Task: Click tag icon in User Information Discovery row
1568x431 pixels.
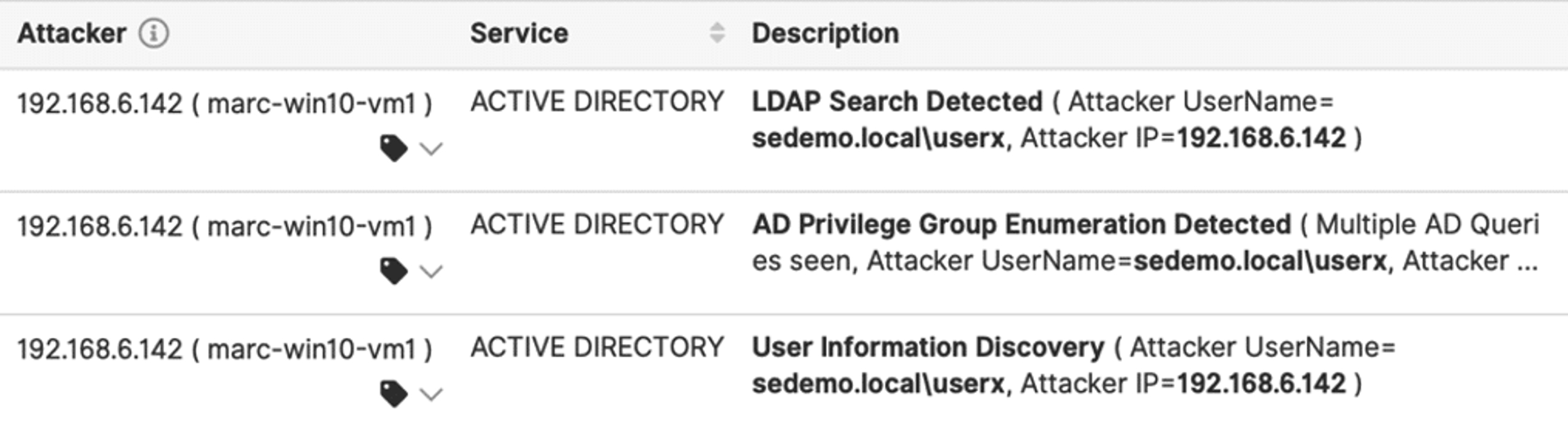Action: pos(394,394)
